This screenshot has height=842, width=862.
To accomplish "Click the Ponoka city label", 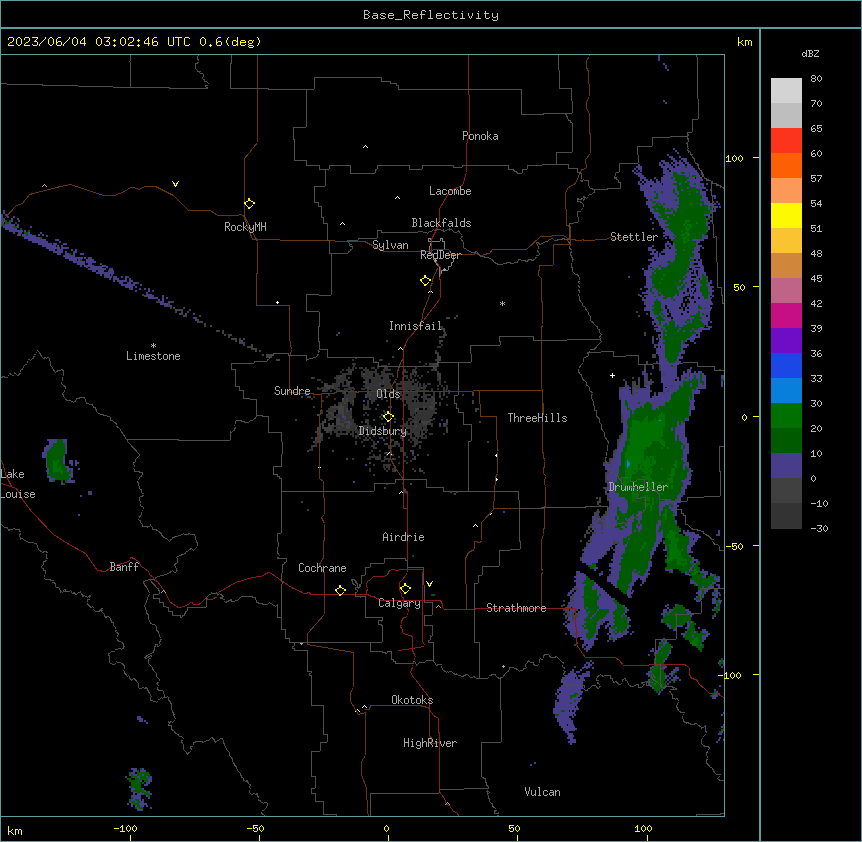I will 480,136.
